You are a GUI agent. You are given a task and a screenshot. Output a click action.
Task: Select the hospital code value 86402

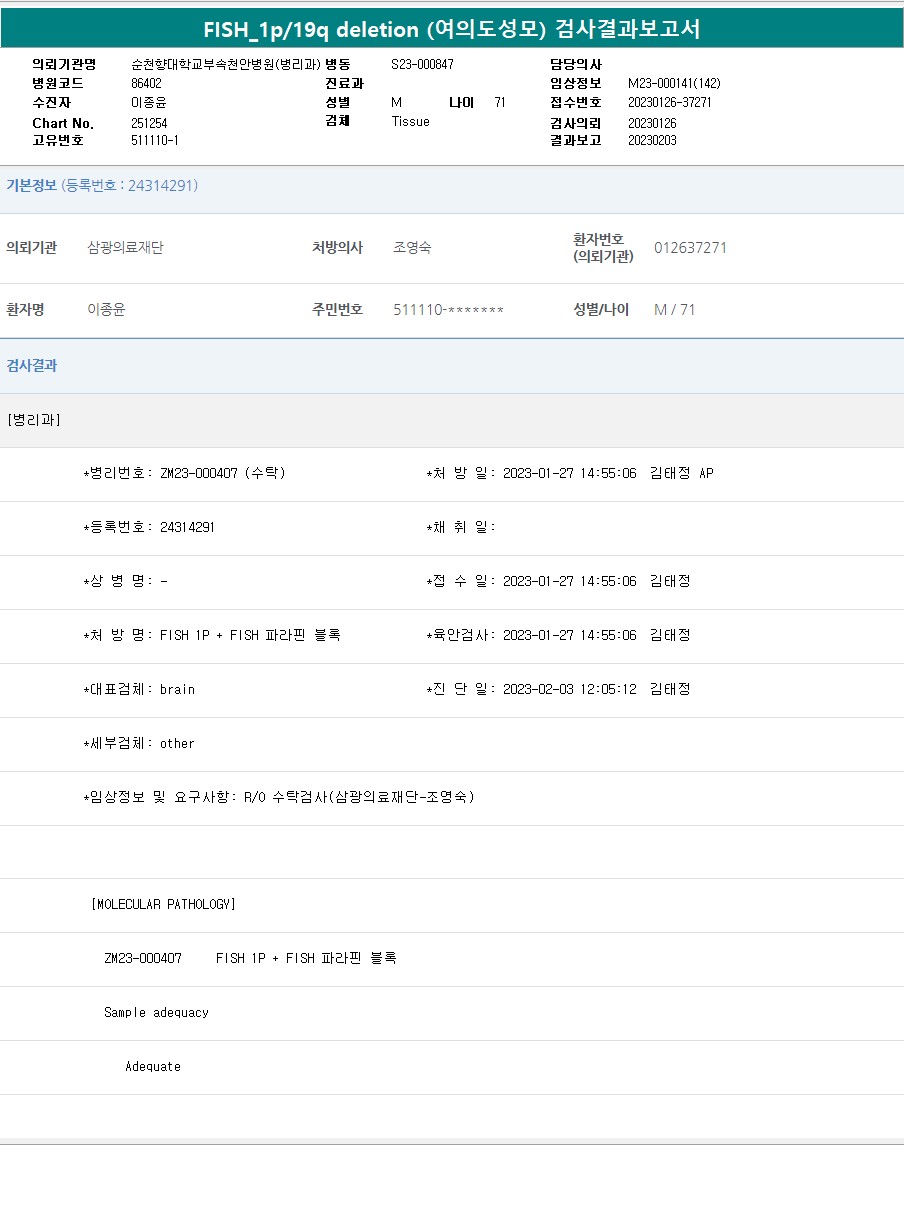tap(146, 83)
